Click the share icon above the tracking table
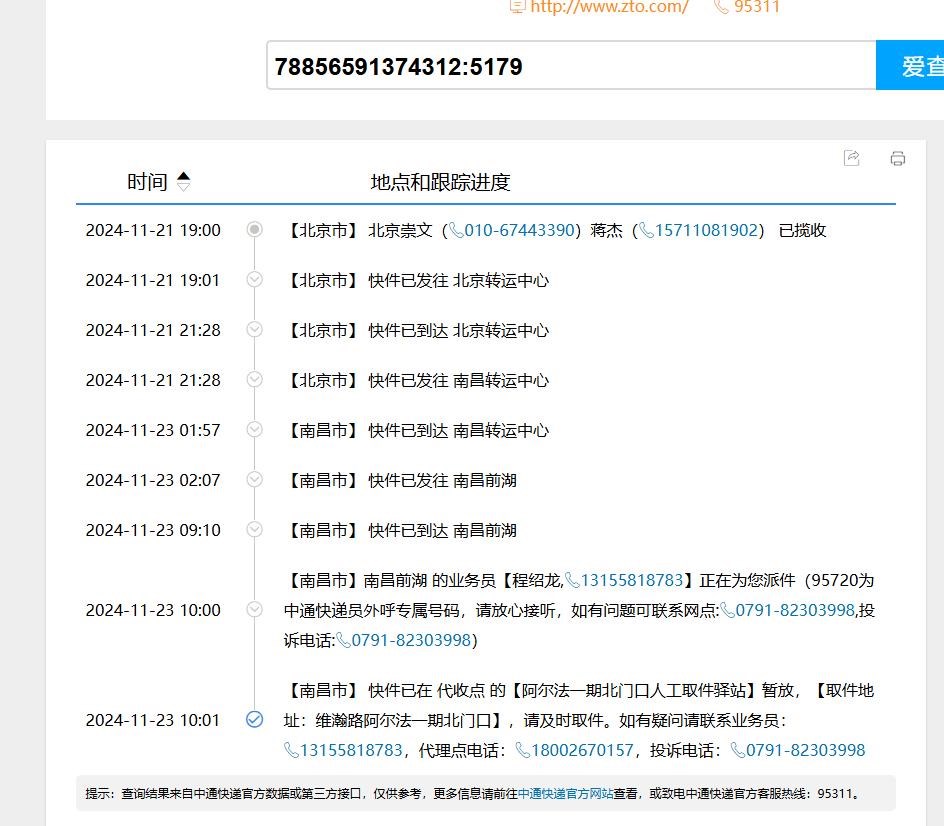The image size is (944, 826). pos(852,158)
